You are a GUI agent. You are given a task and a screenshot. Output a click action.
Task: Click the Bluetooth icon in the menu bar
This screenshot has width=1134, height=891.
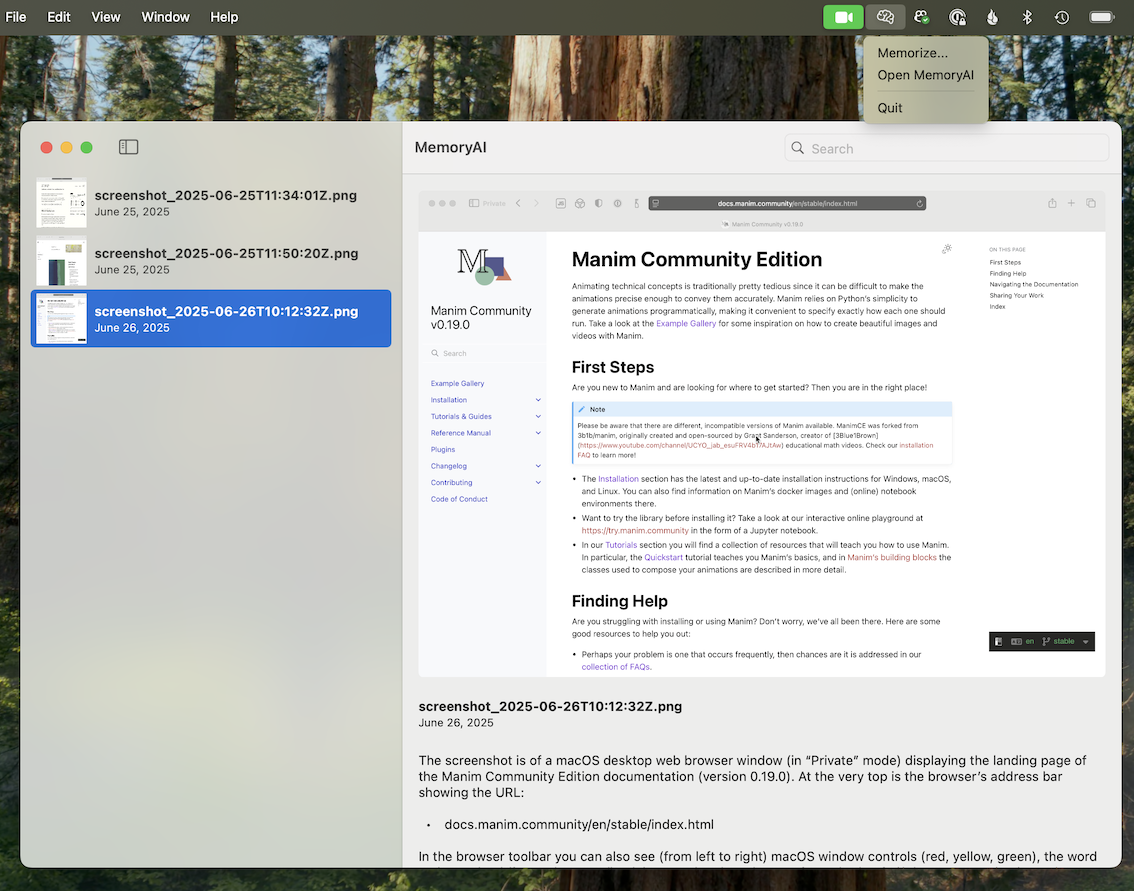point(1026,16)
